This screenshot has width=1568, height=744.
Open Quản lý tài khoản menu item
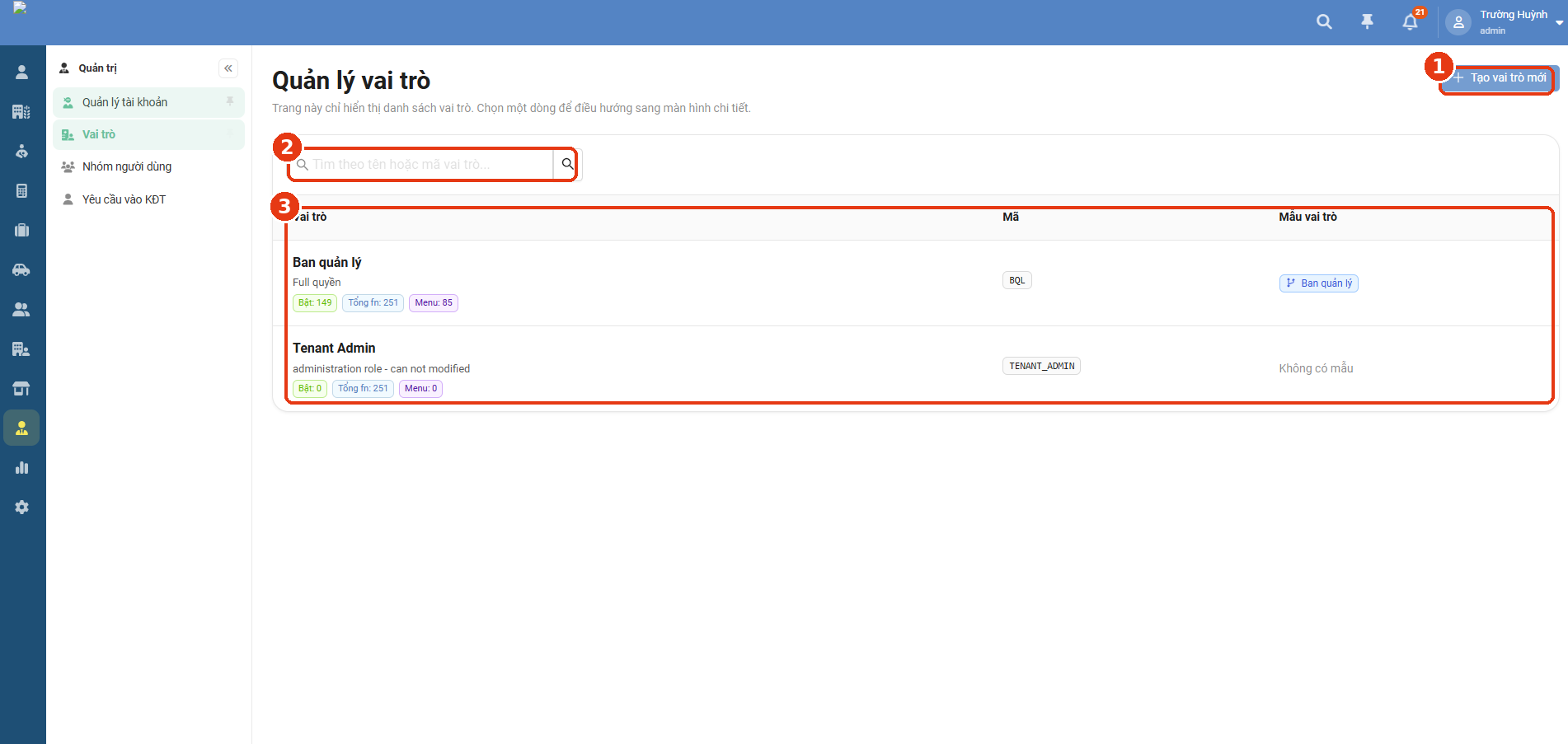click(x=148, y=102)
